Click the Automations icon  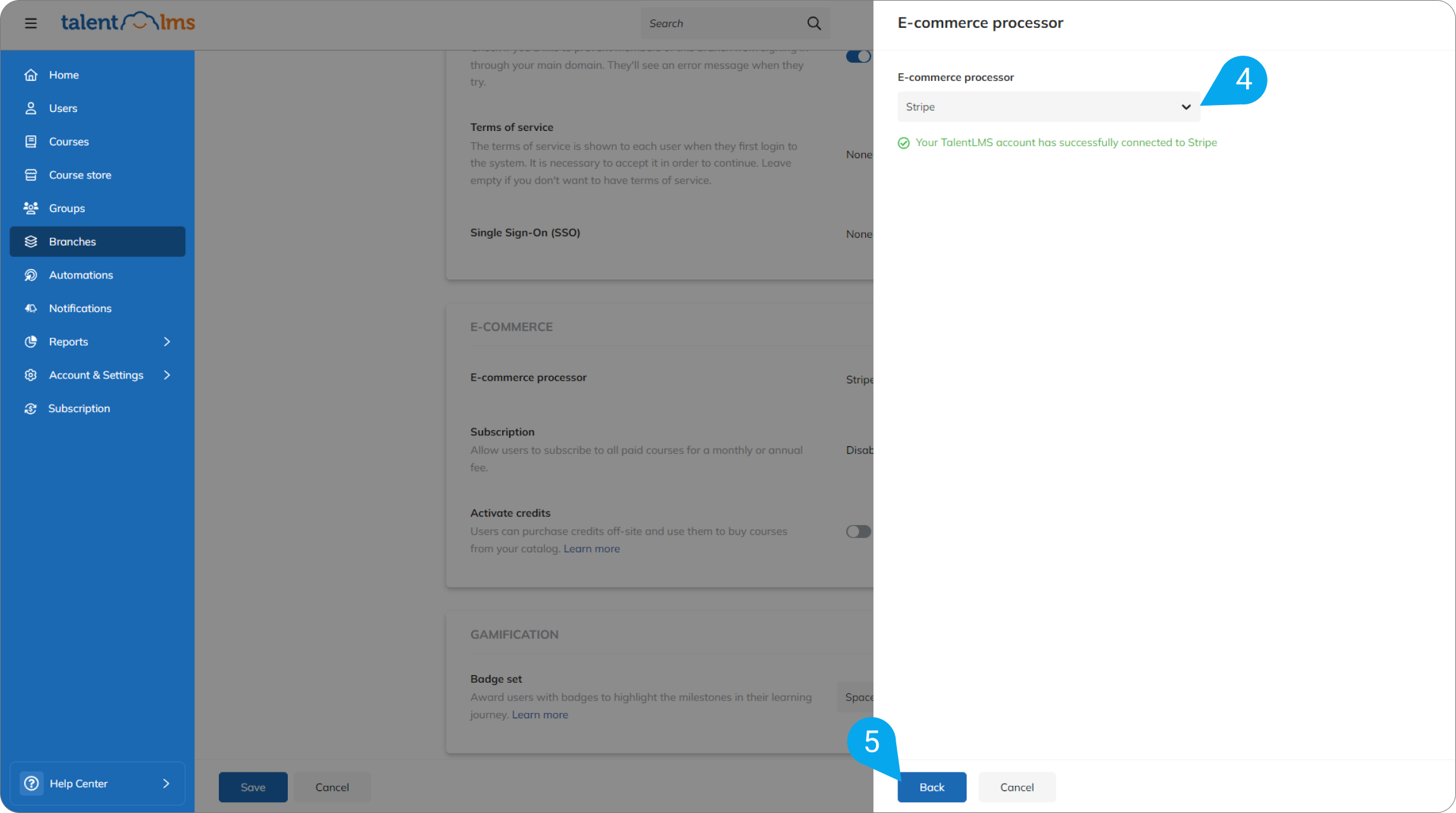tap(31, 275)
